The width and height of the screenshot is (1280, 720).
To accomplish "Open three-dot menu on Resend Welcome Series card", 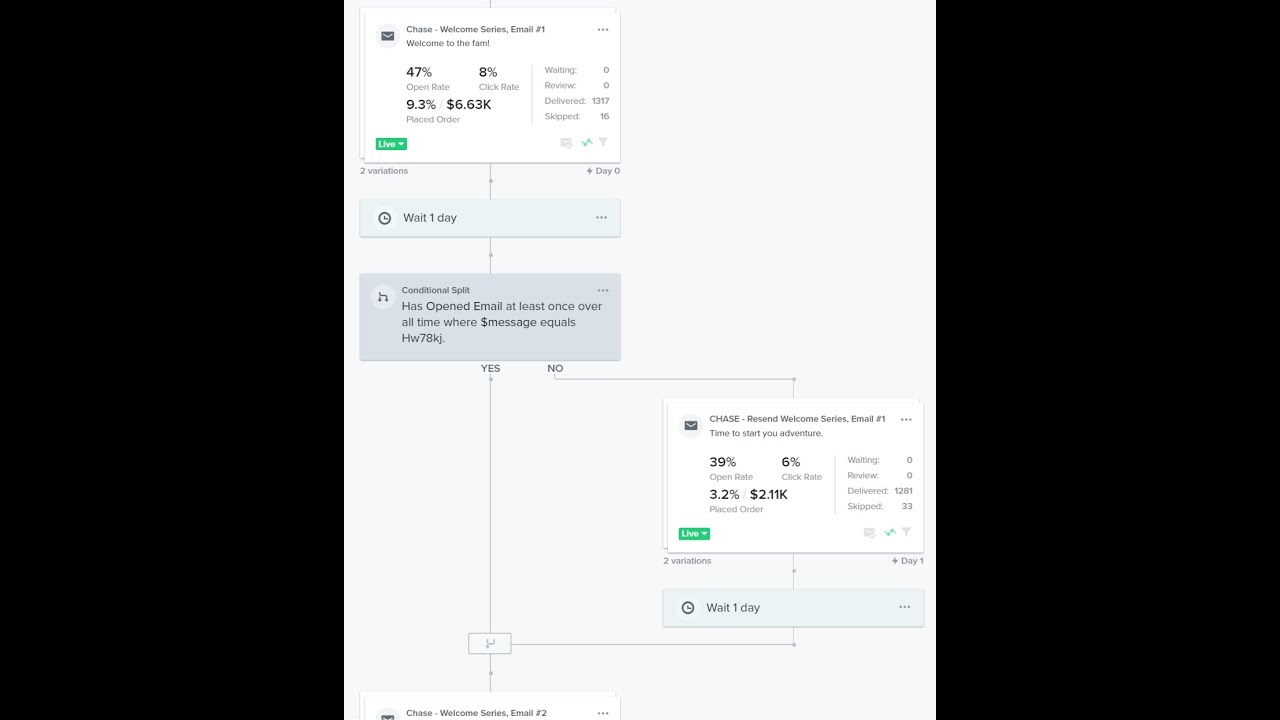I will [906, 420].
